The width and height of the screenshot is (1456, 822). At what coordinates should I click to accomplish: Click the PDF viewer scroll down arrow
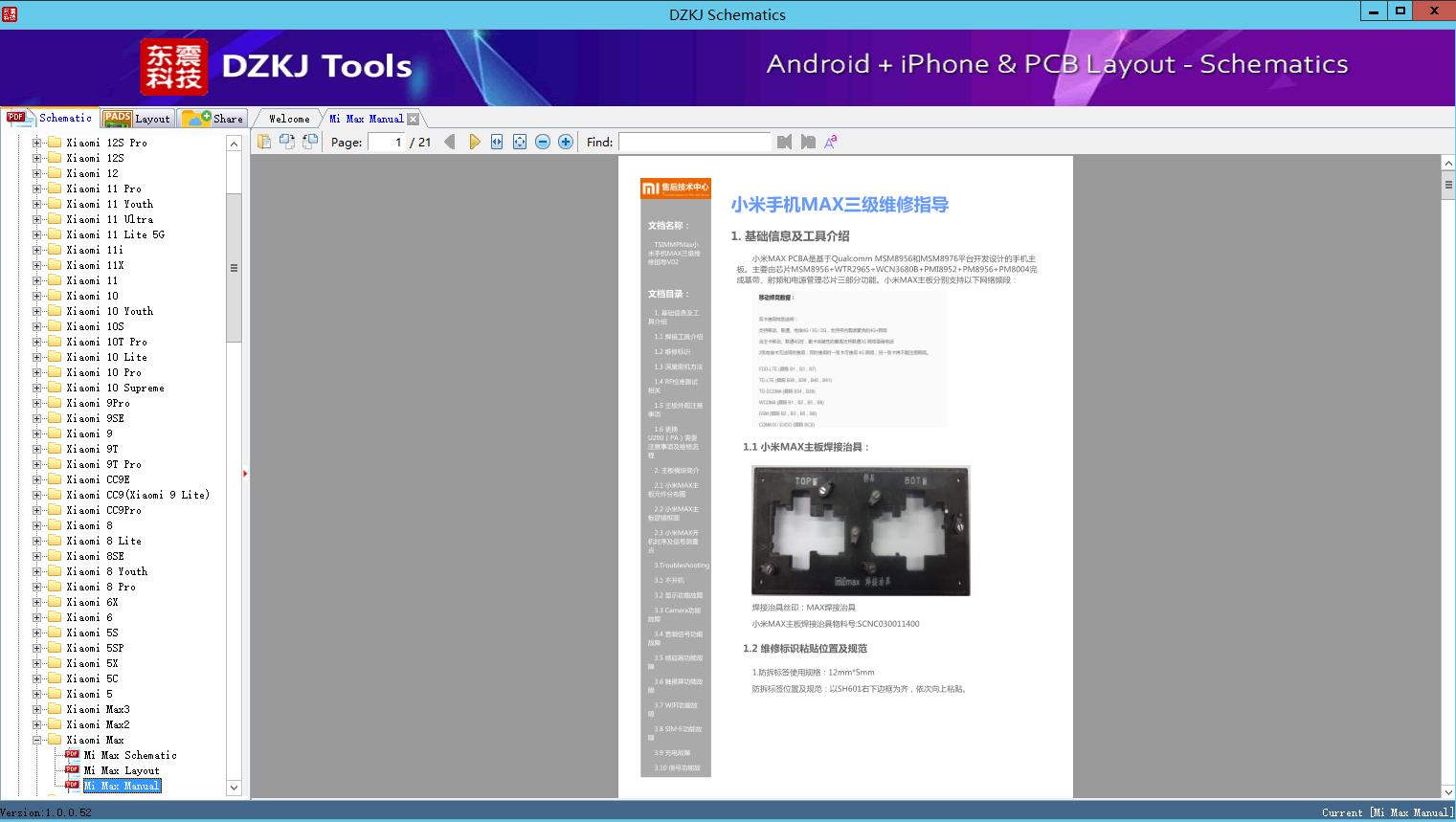click(1448, 791)
